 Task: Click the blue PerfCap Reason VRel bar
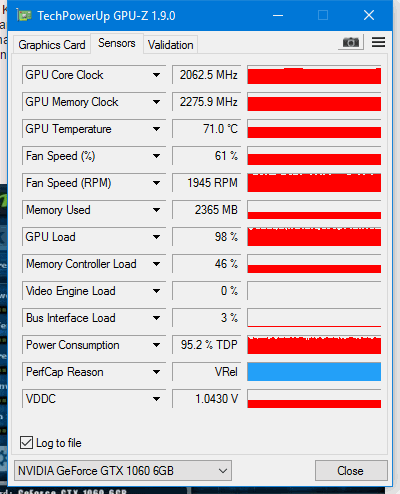[314, 372]
